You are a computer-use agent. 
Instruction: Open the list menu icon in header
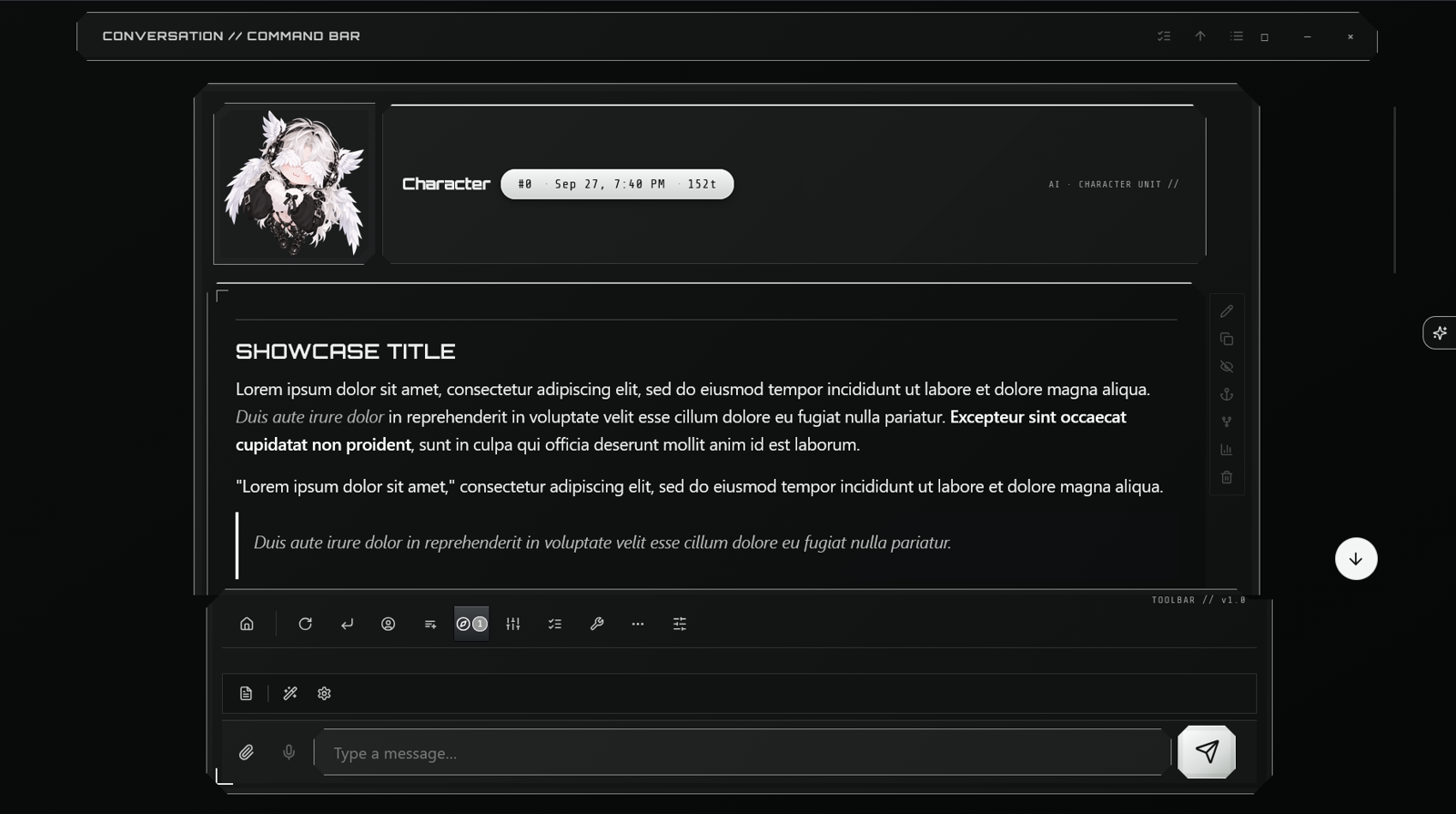tap(1237, 36)
